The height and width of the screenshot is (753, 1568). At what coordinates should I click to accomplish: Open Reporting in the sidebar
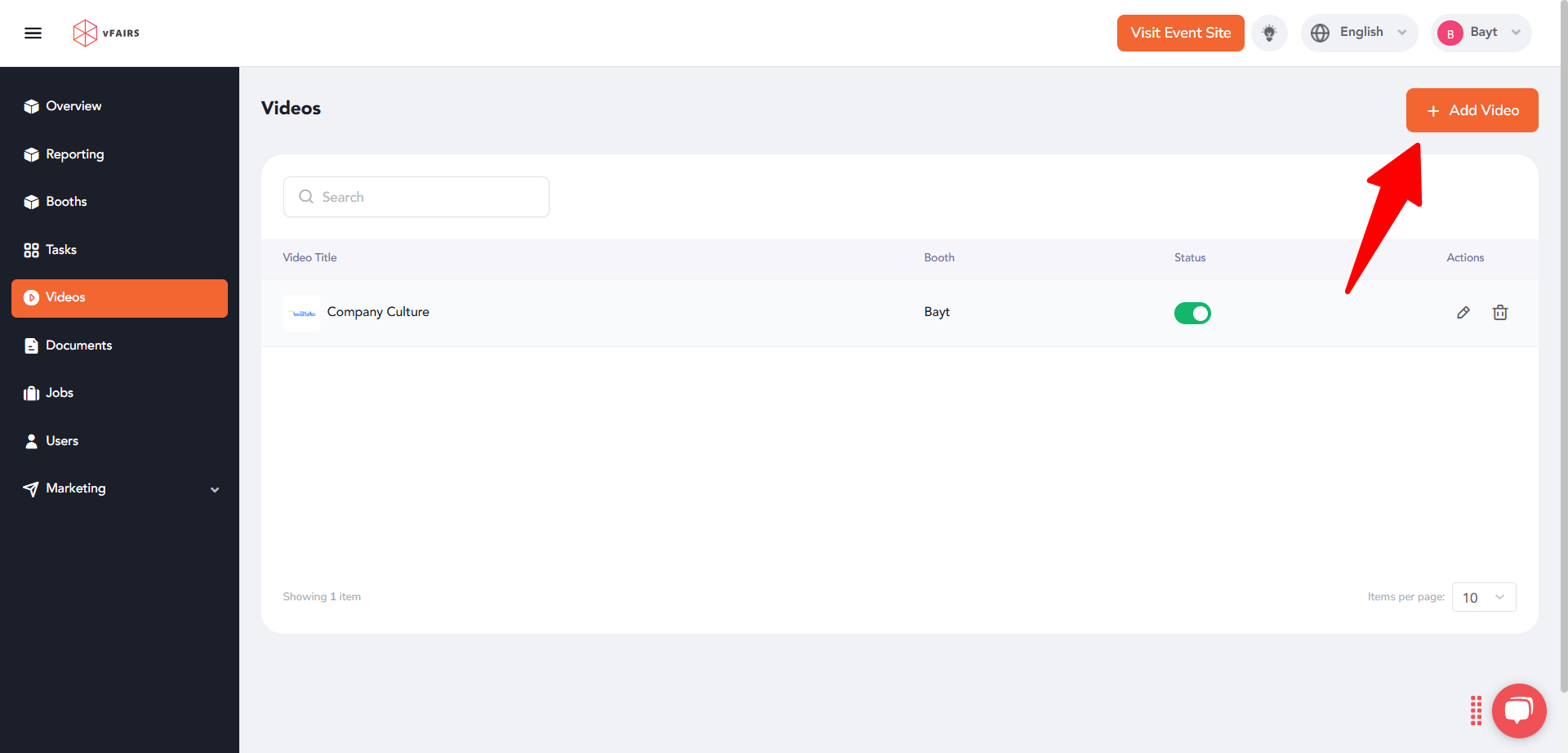(119, 154)
